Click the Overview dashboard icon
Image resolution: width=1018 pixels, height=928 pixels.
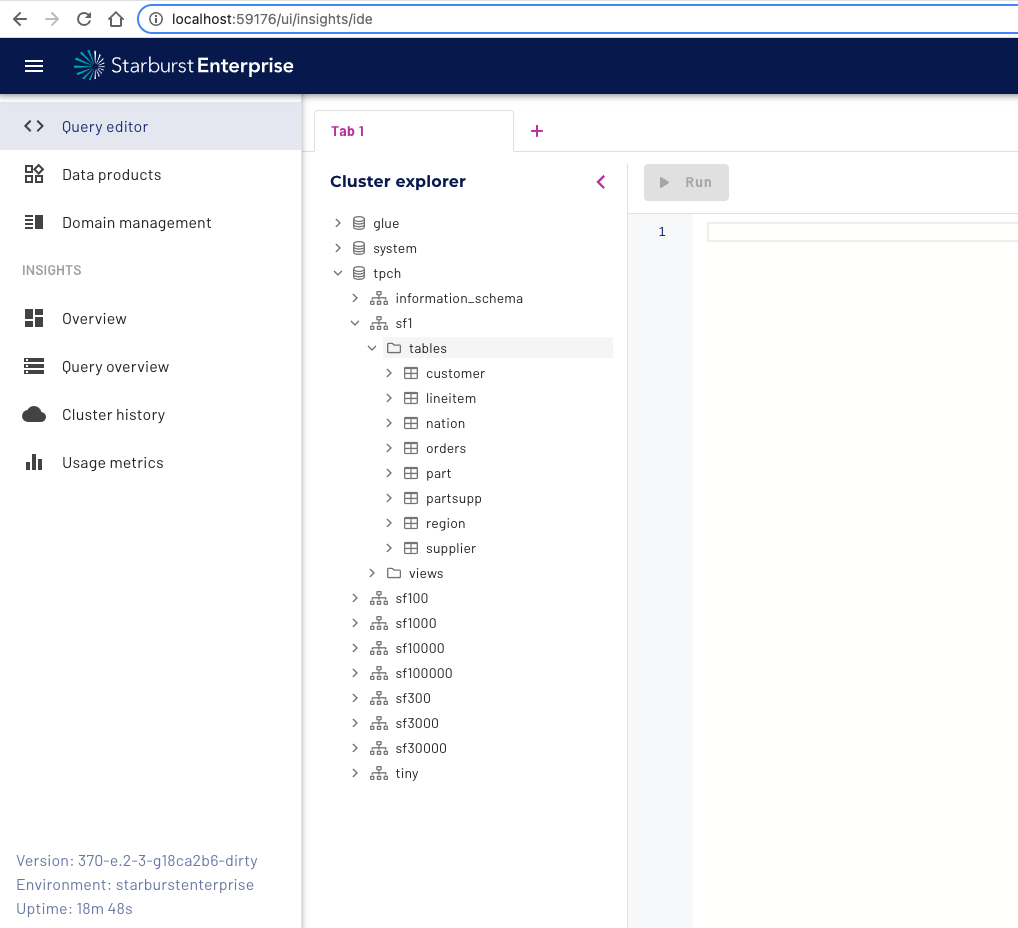tap(34, 318)
